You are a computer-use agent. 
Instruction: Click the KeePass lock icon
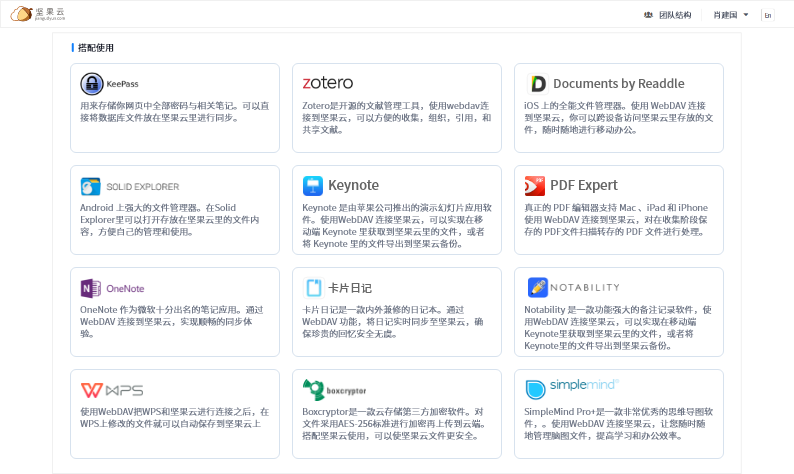[x=92, y=84]
